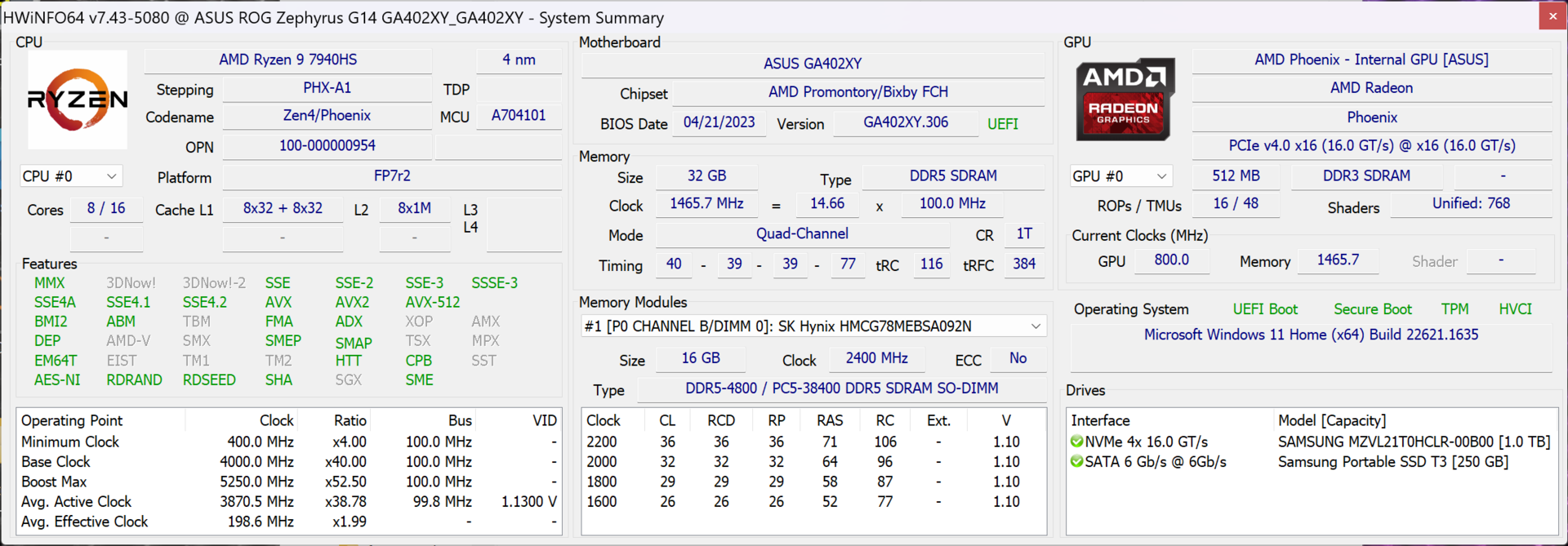1568x546 pixels.
Task: Click the BIOS date '04/21/2023'
Action: (719, 122)
